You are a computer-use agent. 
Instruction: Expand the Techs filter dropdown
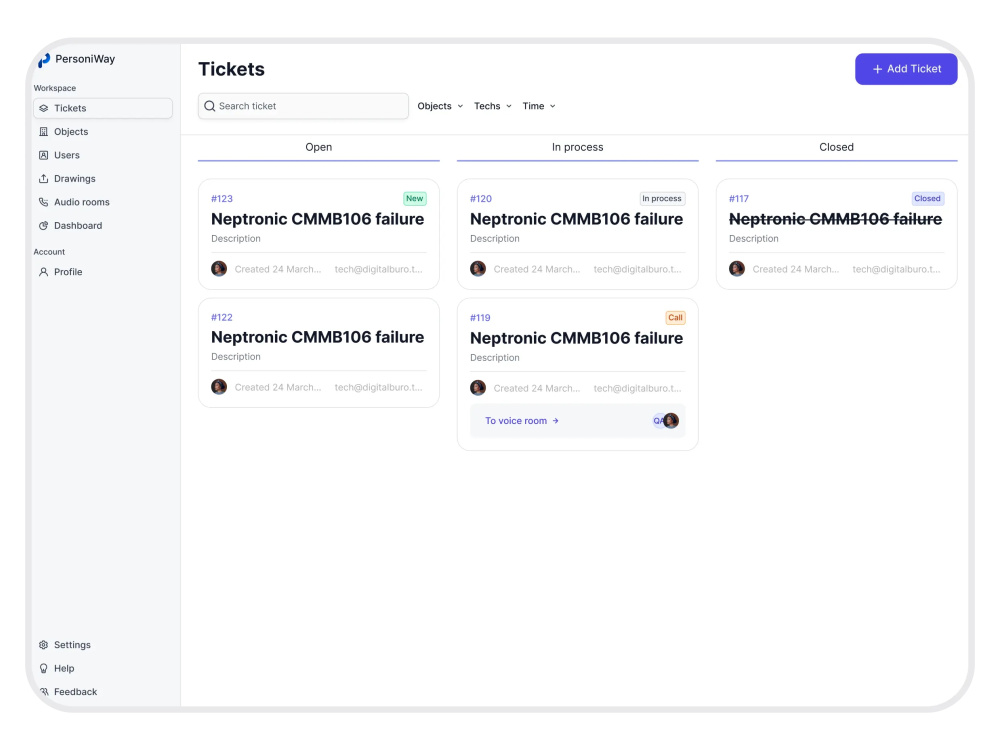[492, 107]
